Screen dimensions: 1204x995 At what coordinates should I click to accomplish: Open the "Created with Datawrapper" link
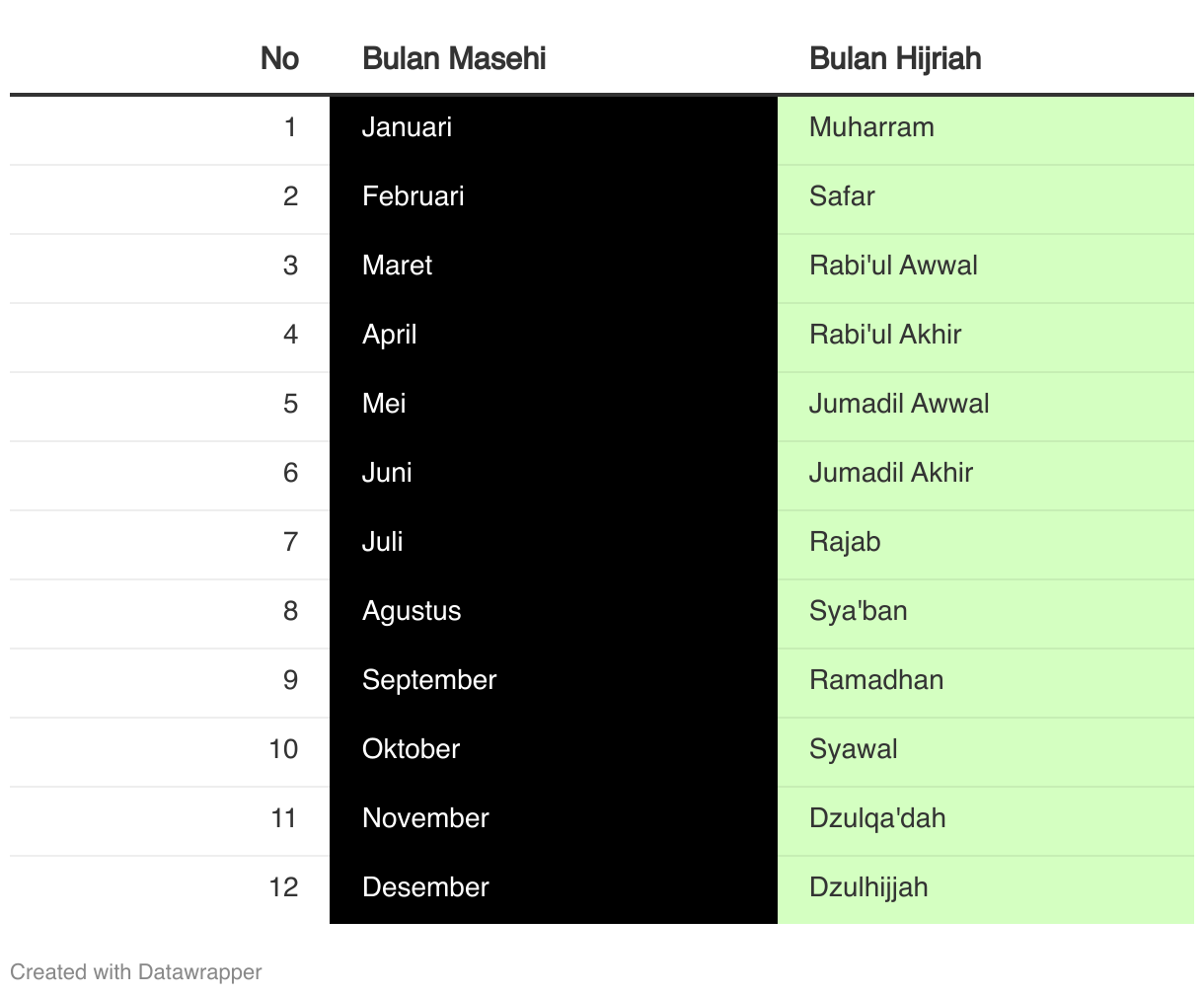pos(136,972)
